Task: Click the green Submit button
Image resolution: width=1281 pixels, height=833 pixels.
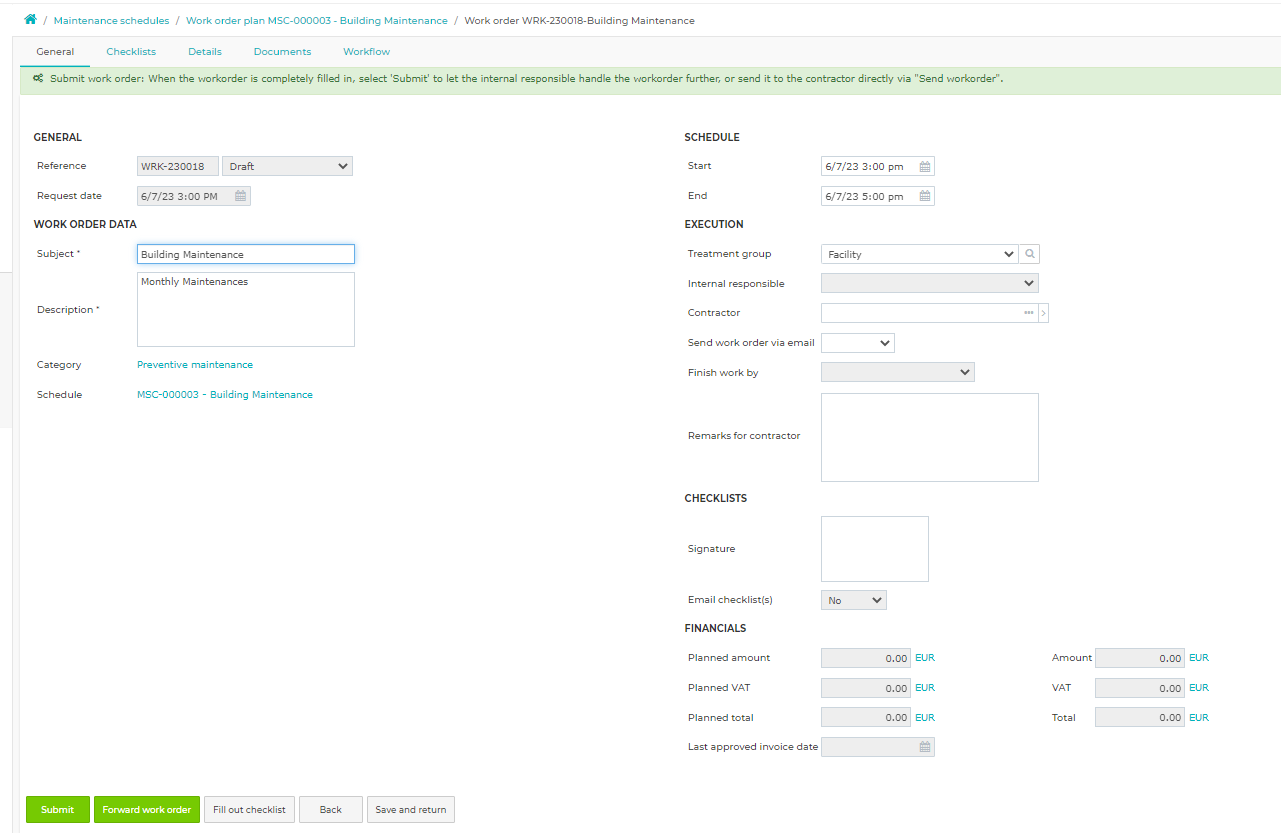Action: coord(57,810)
